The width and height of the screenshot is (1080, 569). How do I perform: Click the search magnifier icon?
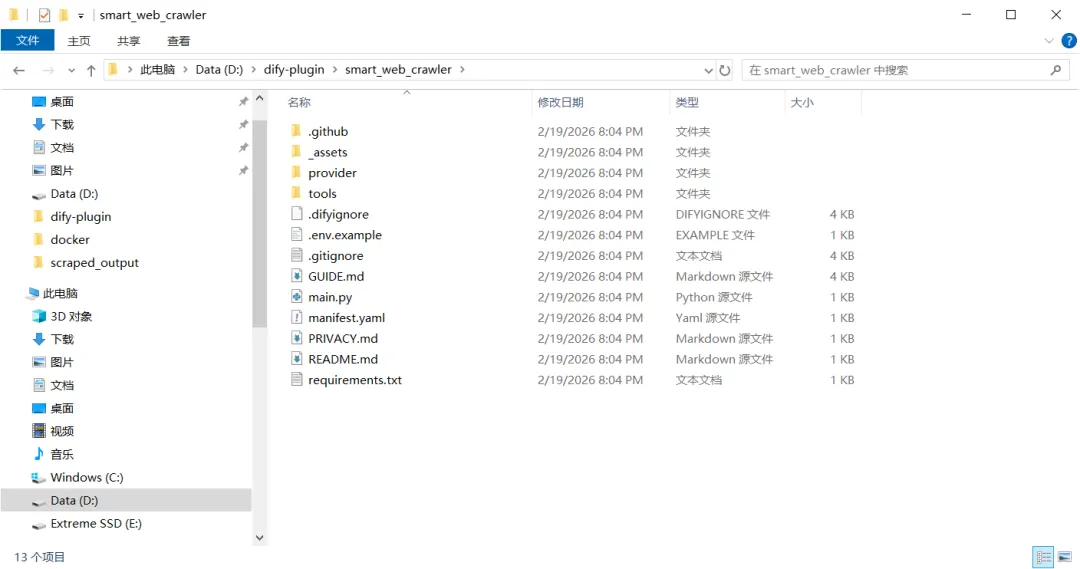coord(1055,70)
